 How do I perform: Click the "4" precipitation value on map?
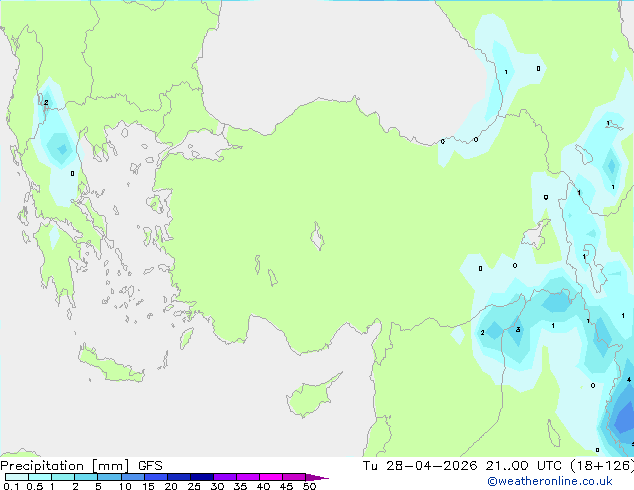(x=629, y=380)
